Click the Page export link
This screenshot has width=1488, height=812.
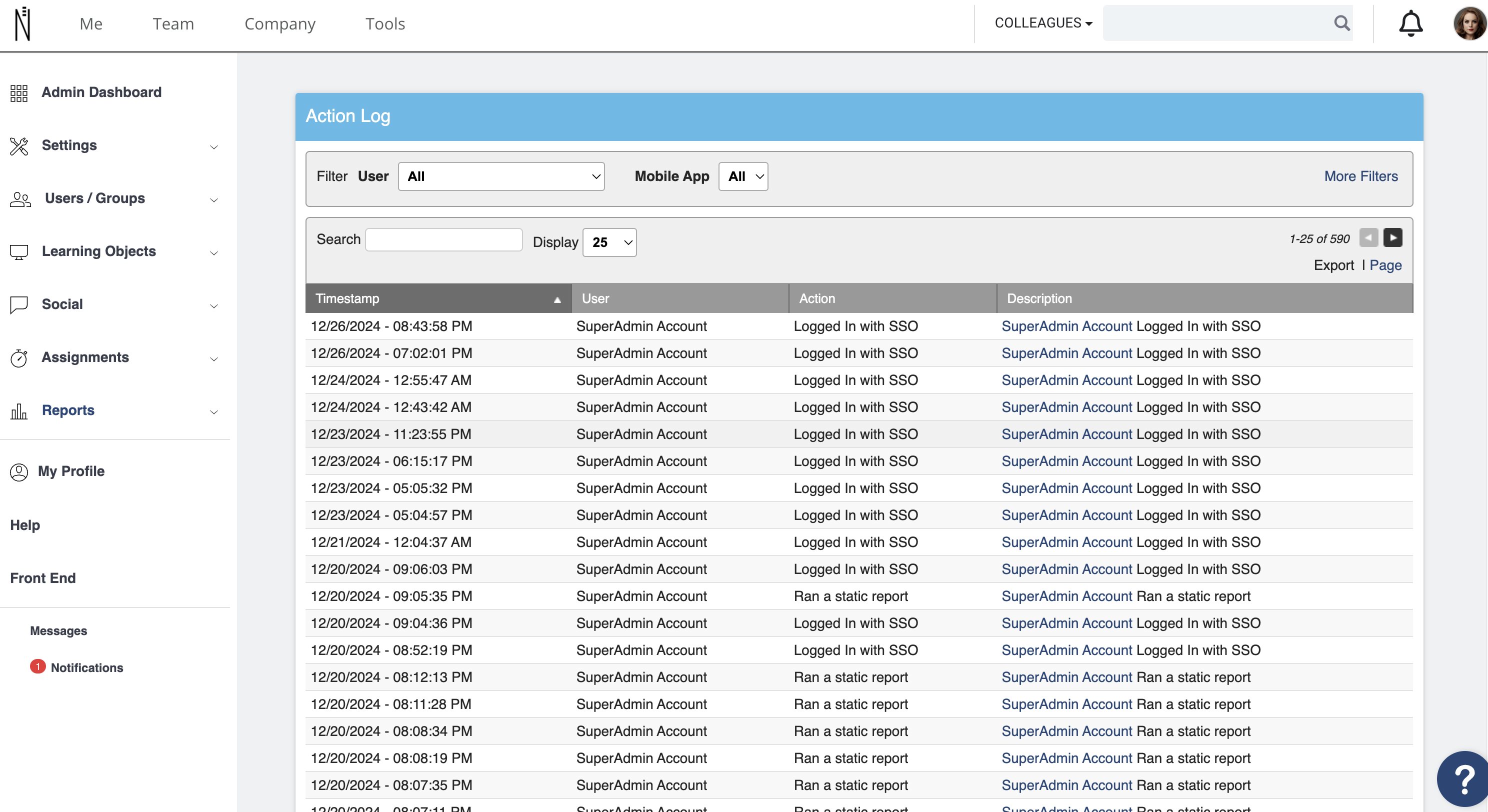(x=1385, y=265)
